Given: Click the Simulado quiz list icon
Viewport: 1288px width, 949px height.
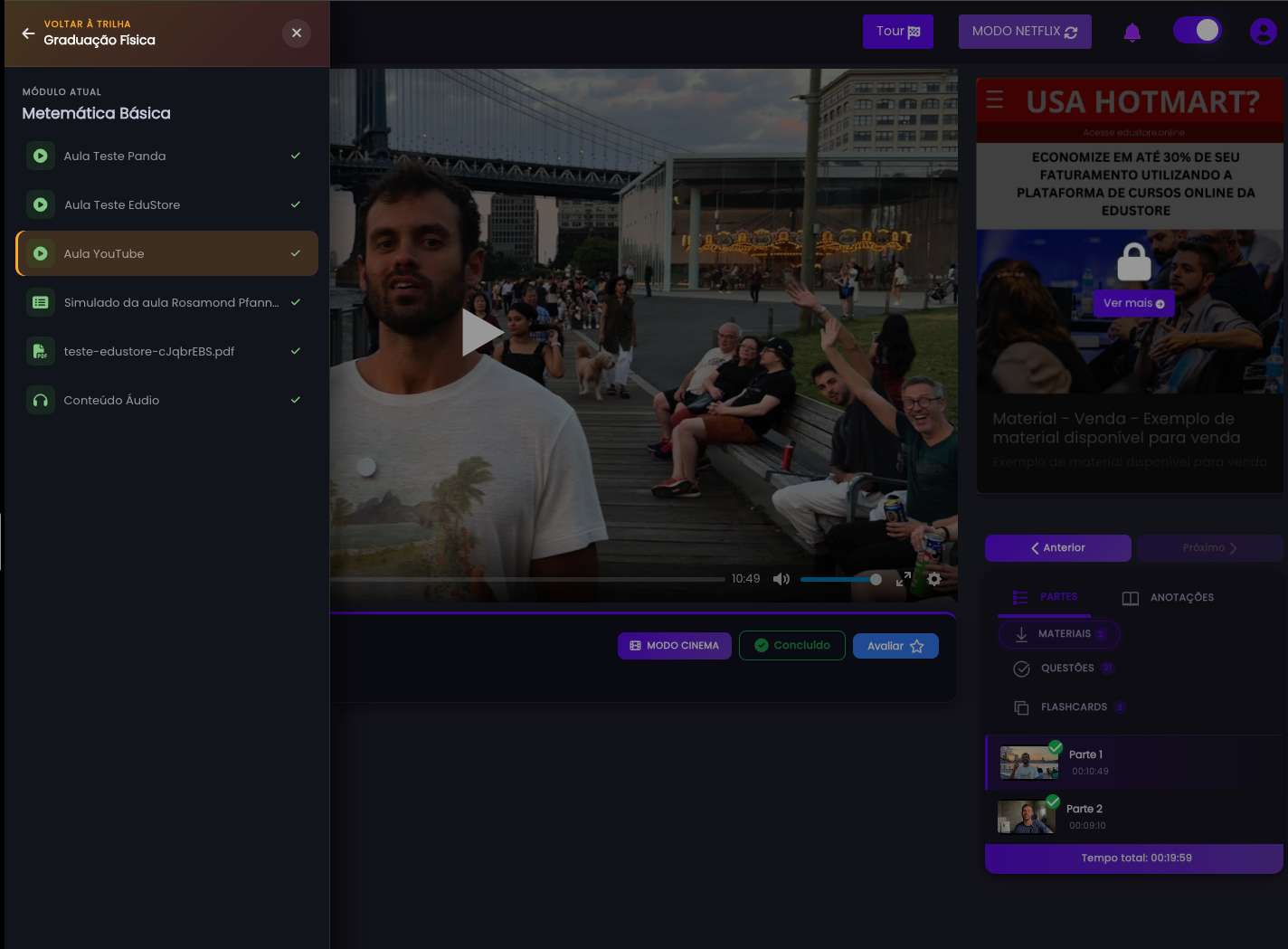Looking at the screenshot, I should coord(41,302).
